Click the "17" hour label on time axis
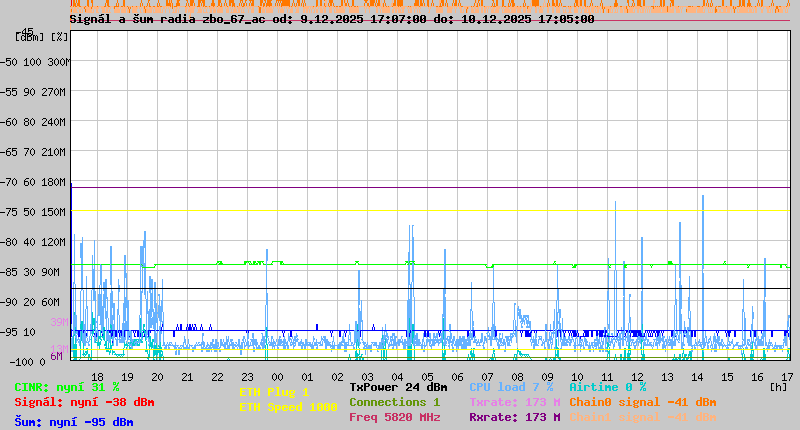Viewport: 800px width, 430px height. [x=787, y=377]
